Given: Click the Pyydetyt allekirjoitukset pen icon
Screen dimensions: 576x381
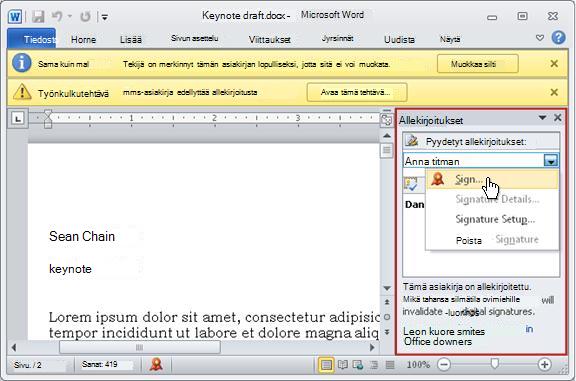Looking at the screenshot, I should click(x=412, y=141).
